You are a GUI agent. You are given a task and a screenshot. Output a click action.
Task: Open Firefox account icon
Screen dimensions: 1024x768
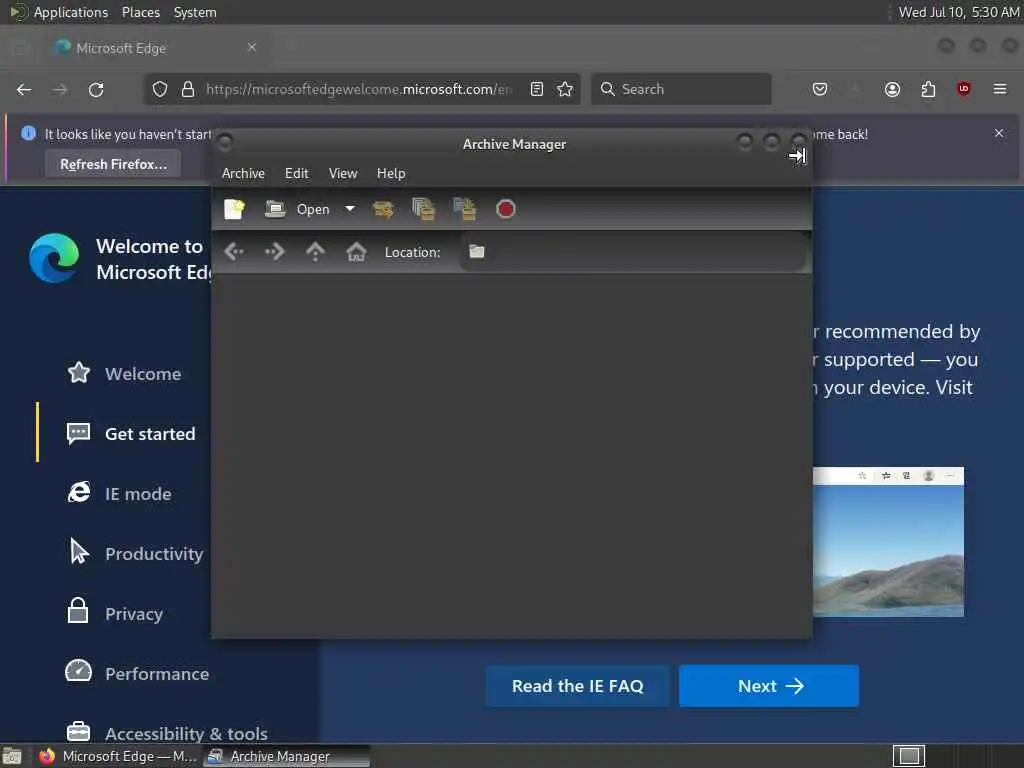click(892, 89)
